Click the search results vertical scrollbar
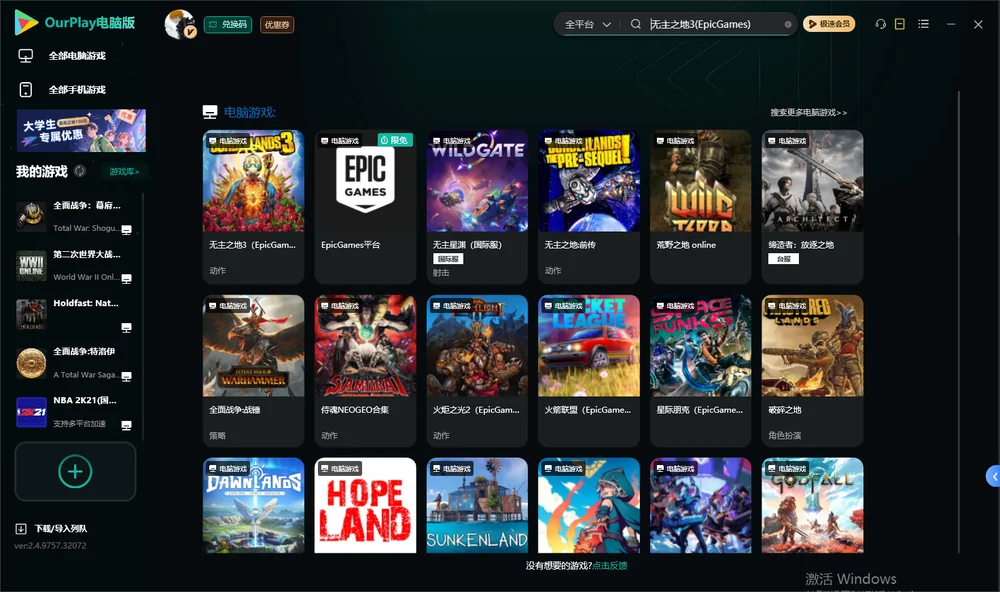The image size is (1000, 592). [x=958, y=322]
